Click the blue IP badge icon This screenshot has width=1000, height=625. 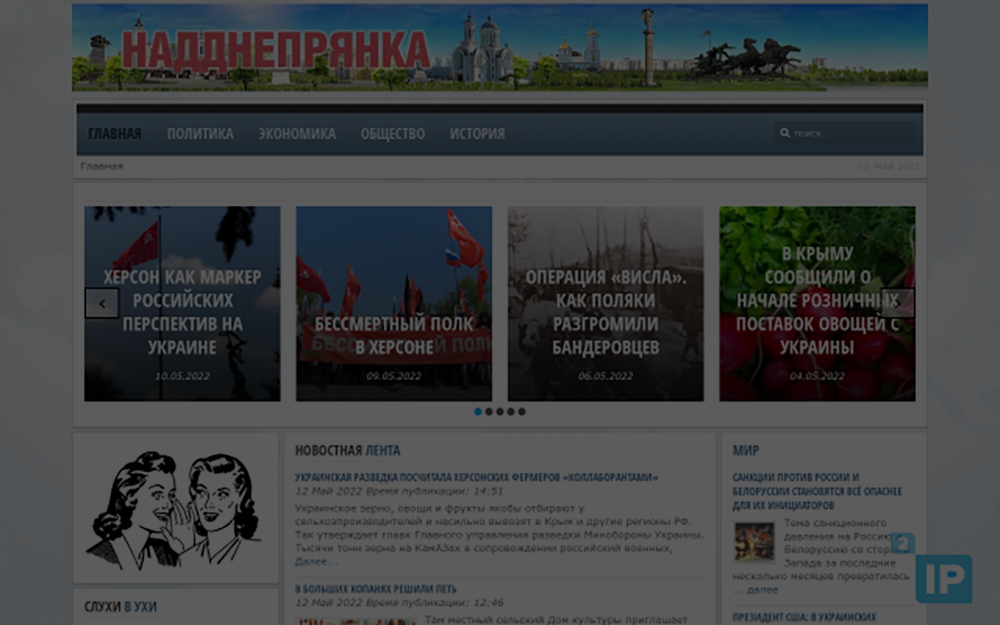(x=943, y=578)
